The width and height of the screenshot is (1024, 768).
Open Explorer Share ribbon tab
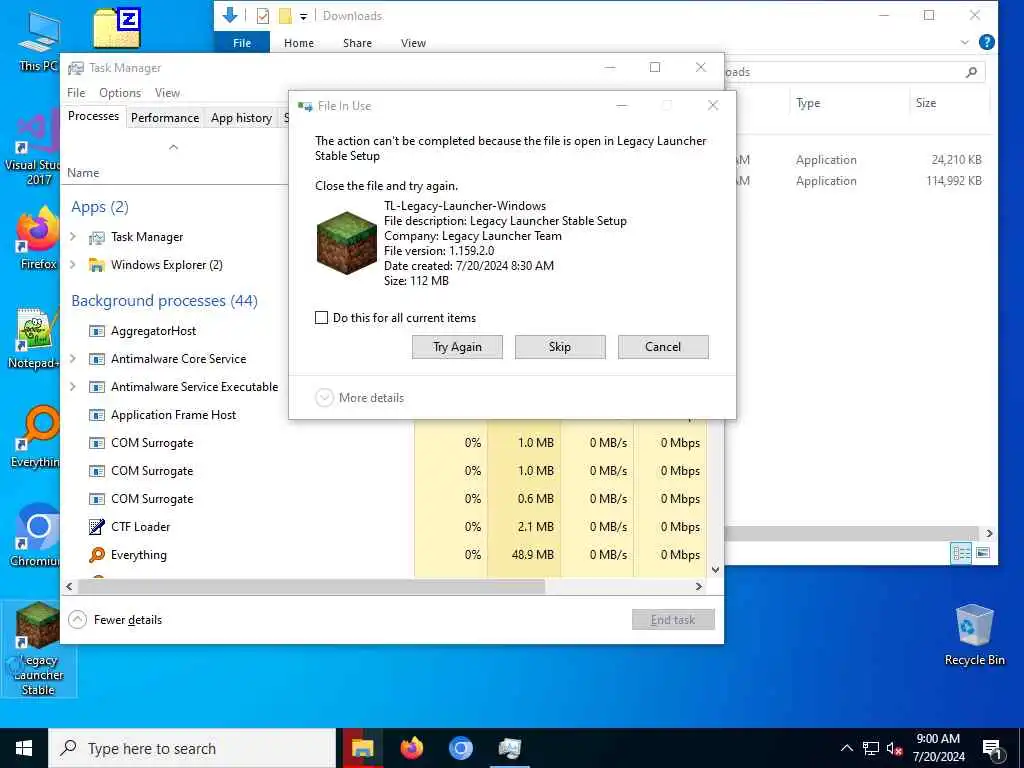(357, 43)
